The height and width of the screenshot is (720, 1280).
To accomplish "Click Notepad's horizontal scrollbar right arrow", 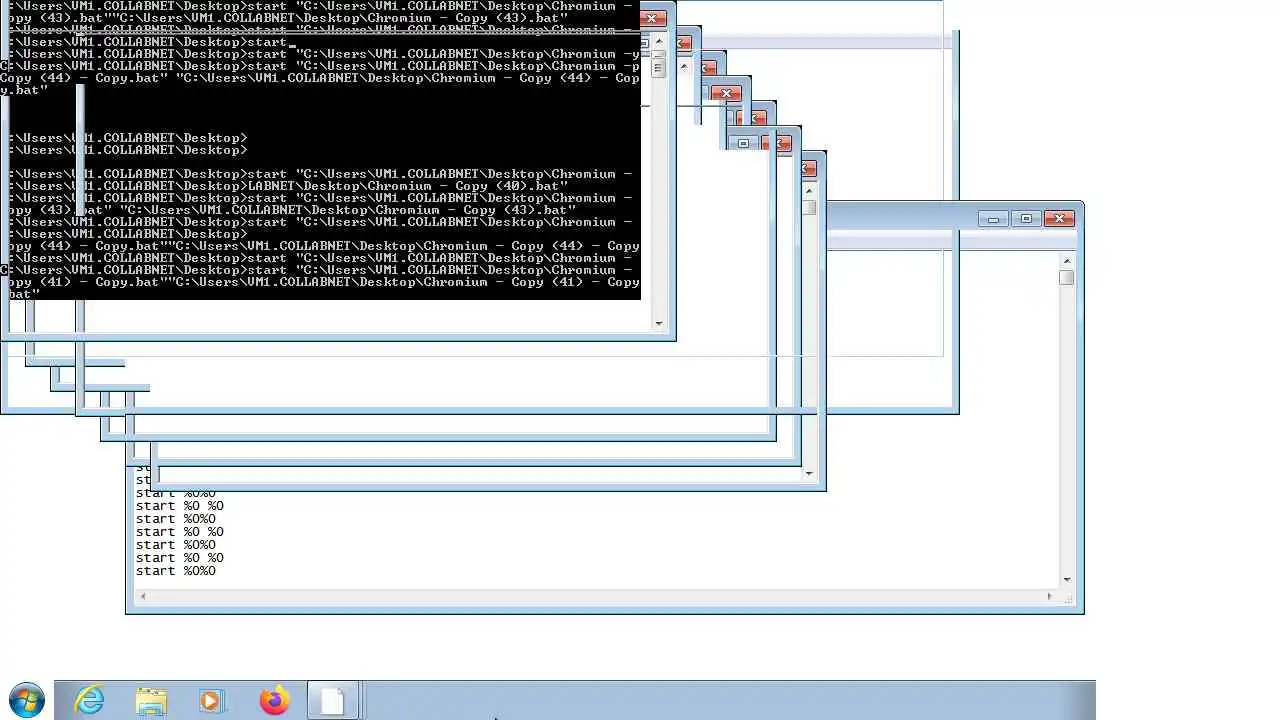I will (1049, 596).
